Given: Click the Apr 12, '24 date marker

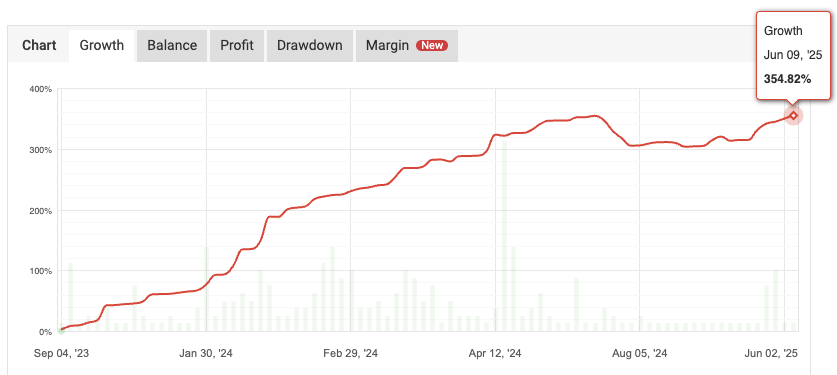Looking at the screenshot, I should click(495, 353).
